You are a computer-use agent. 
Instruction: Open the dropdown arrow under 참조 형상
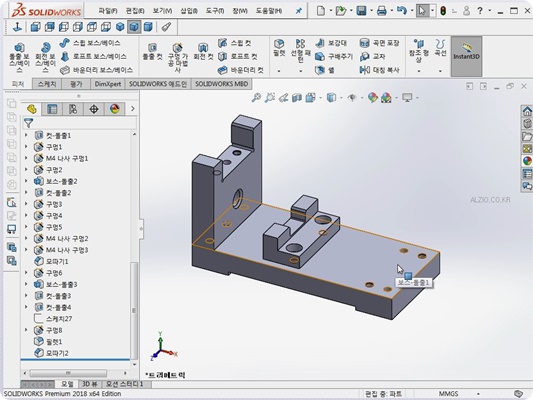pos(419,71)
